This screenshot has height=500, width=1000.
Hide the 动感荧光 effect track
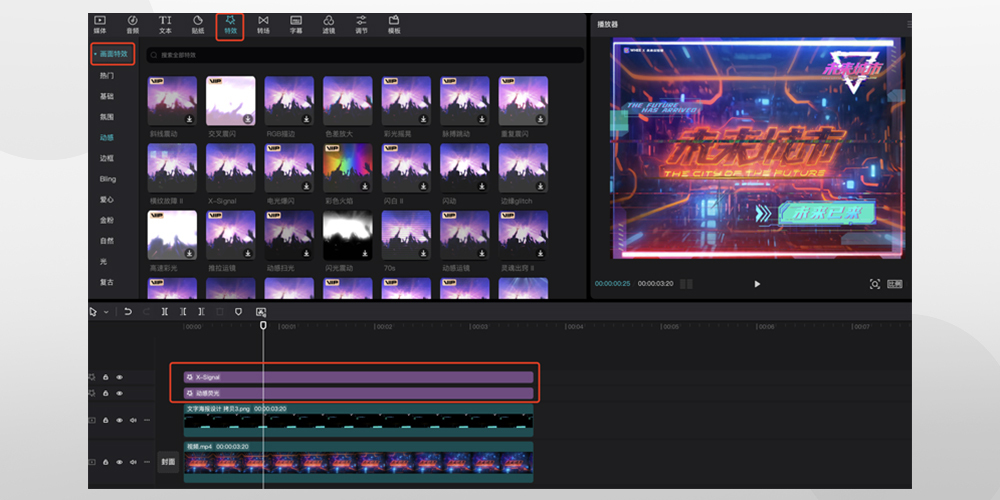click(119, 393)
